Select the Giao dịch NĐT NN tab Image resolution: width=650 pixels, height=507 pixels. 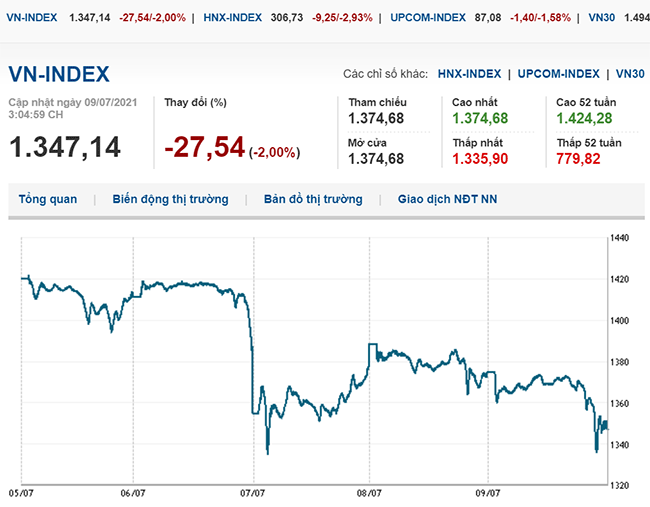pyautogui.click(x=447, y=199)
